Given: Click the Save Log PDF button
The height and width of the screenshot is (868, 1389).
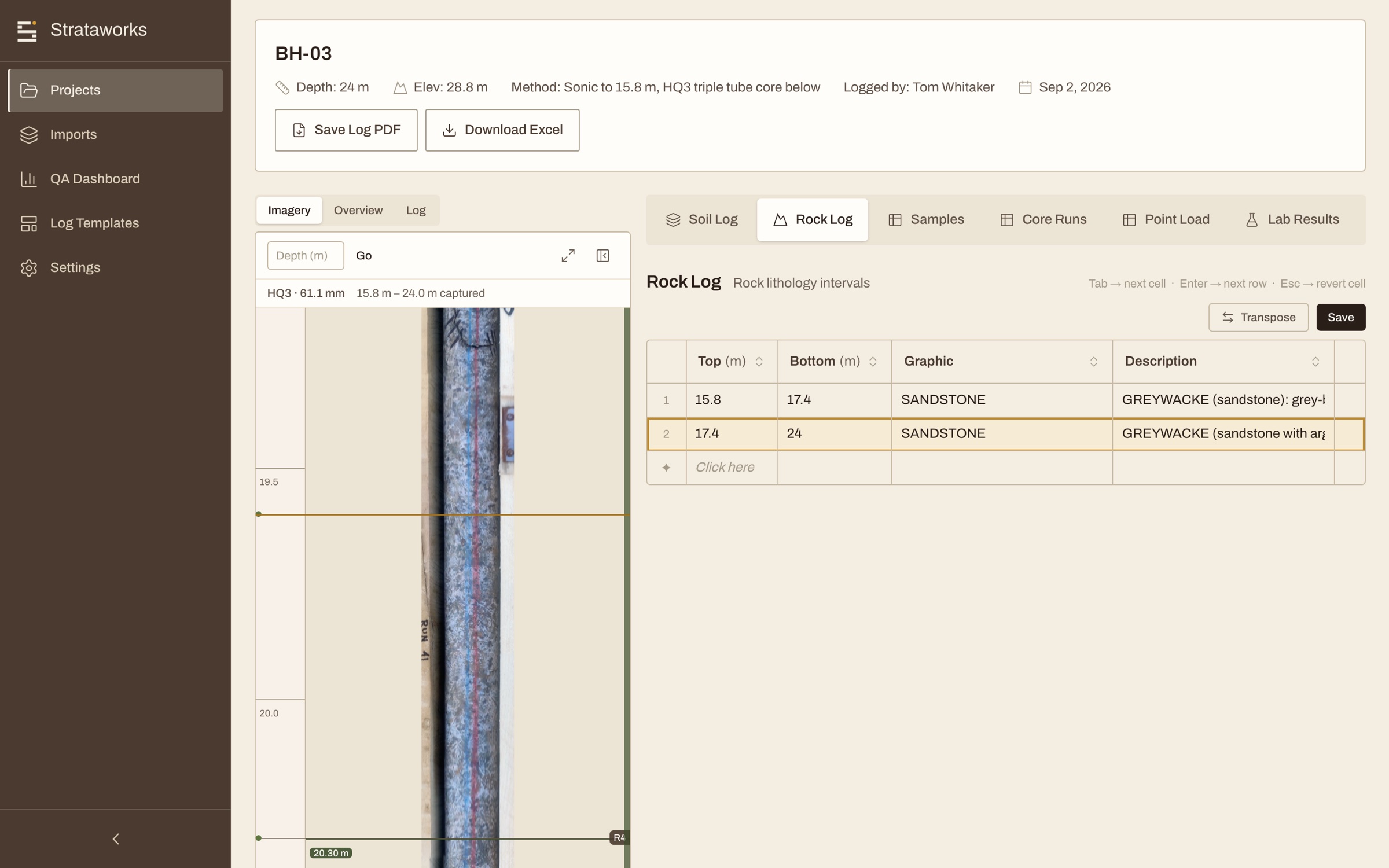Looking at the screenshot, I should 346,130.
